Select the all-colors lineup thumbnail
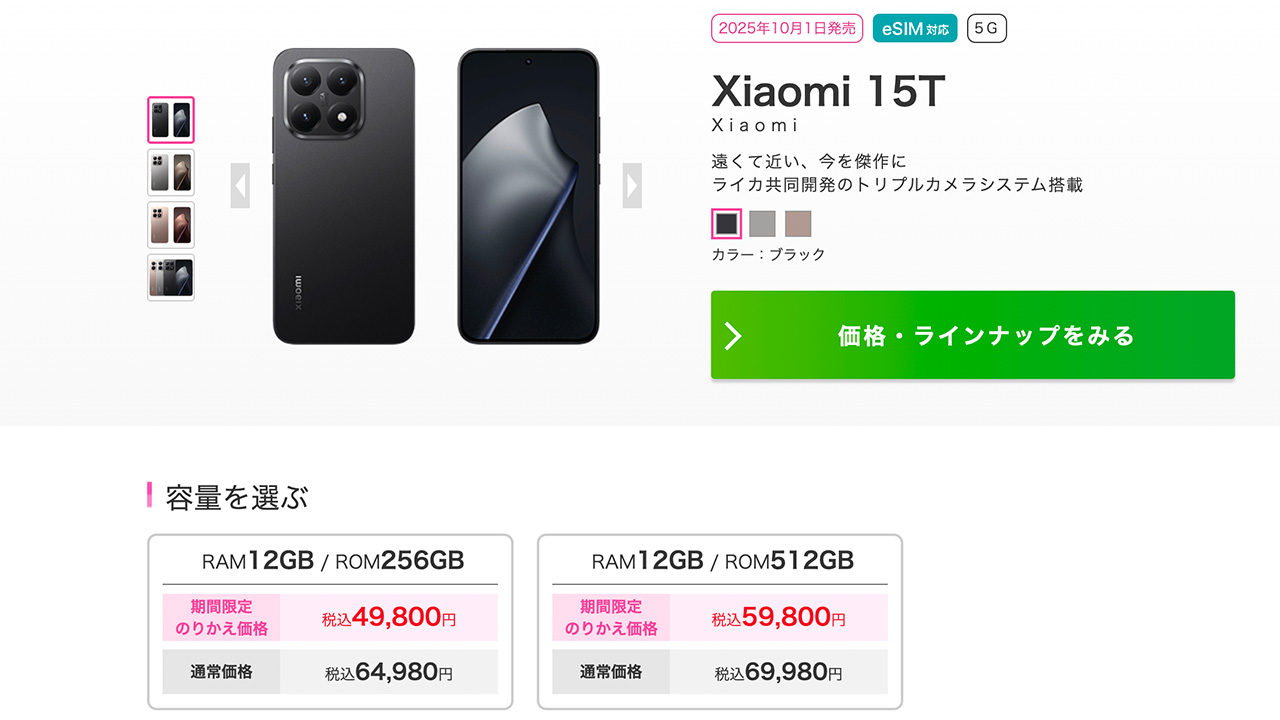This screenshot has height=720, width=1280. pyautogui.click(x=171, y=277)
